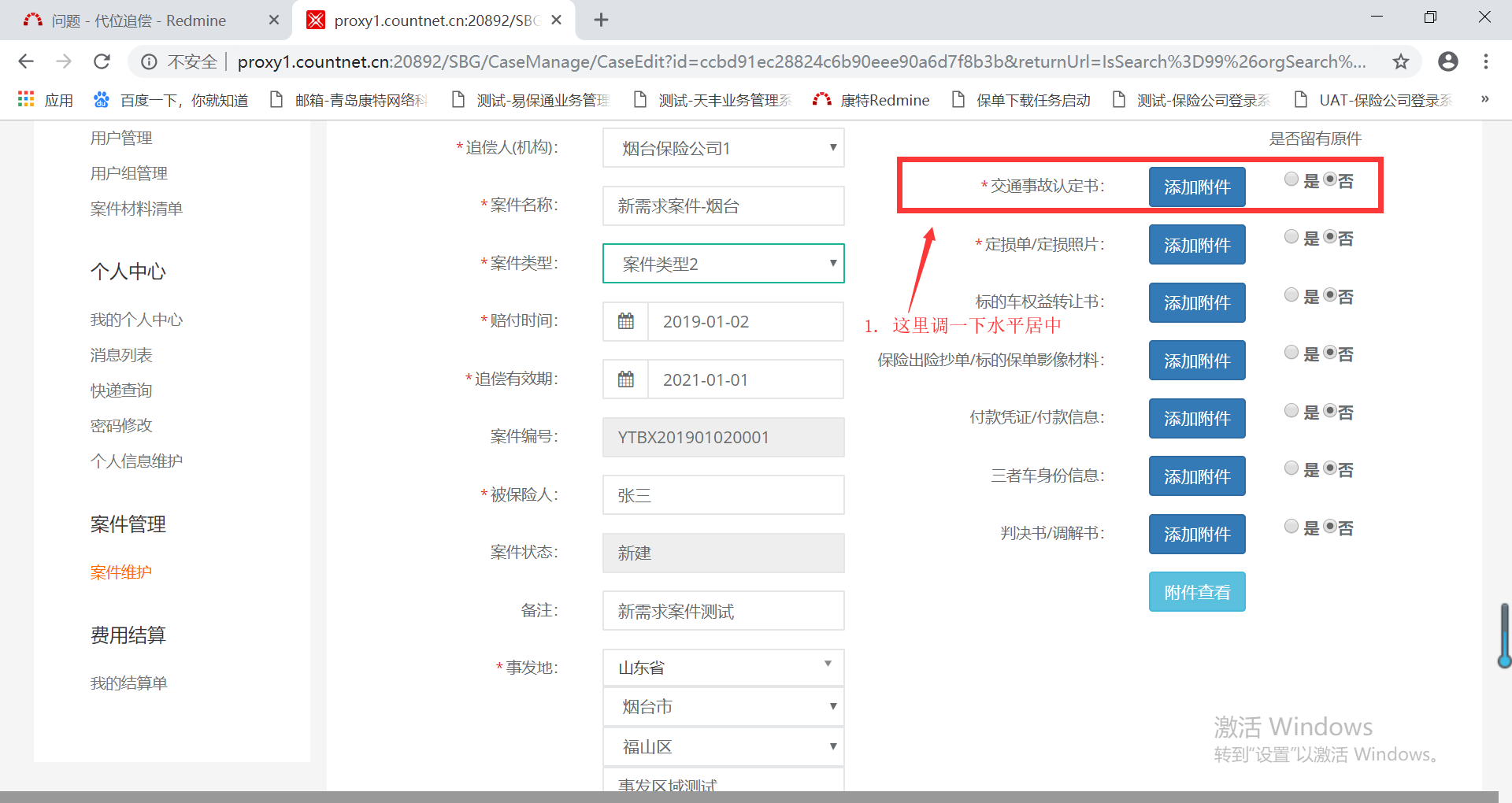Click the 被保险人 input field
1512x803 pixels.
click(724, 495)
